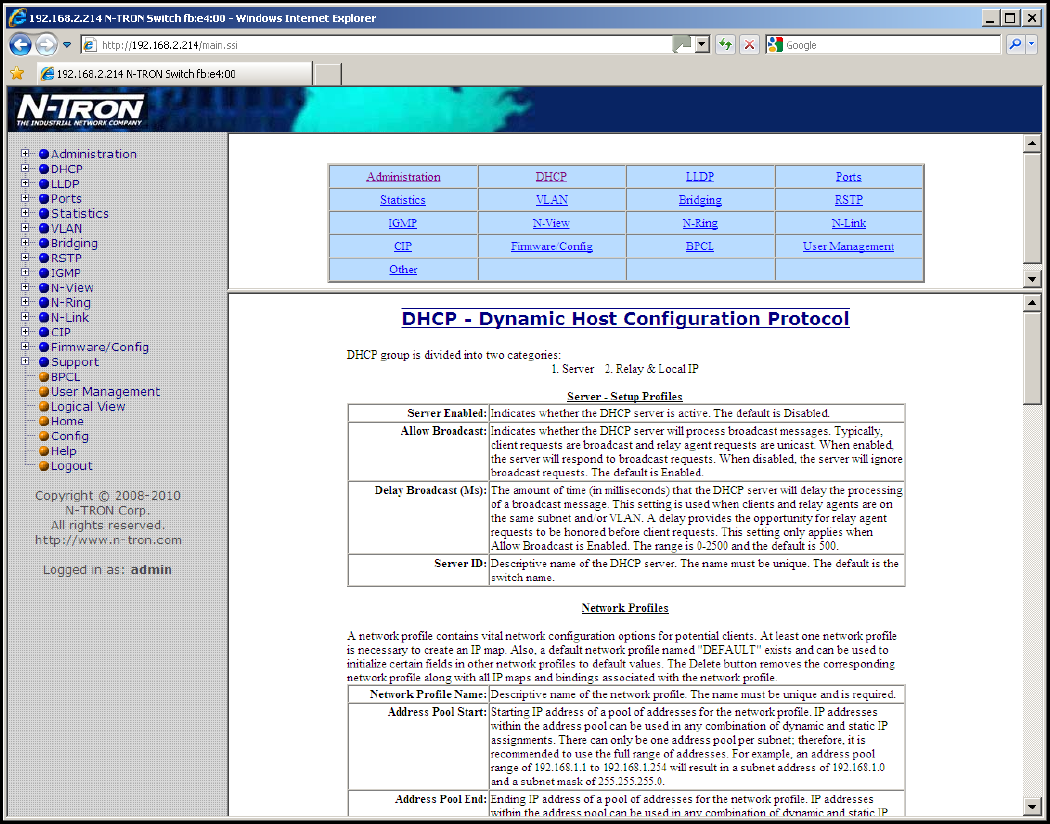This screenshot has width=1050, height=824.
Task: Click help frame scrollbar up arrow
Action: pyautogui.click(x=1032, y=303)
